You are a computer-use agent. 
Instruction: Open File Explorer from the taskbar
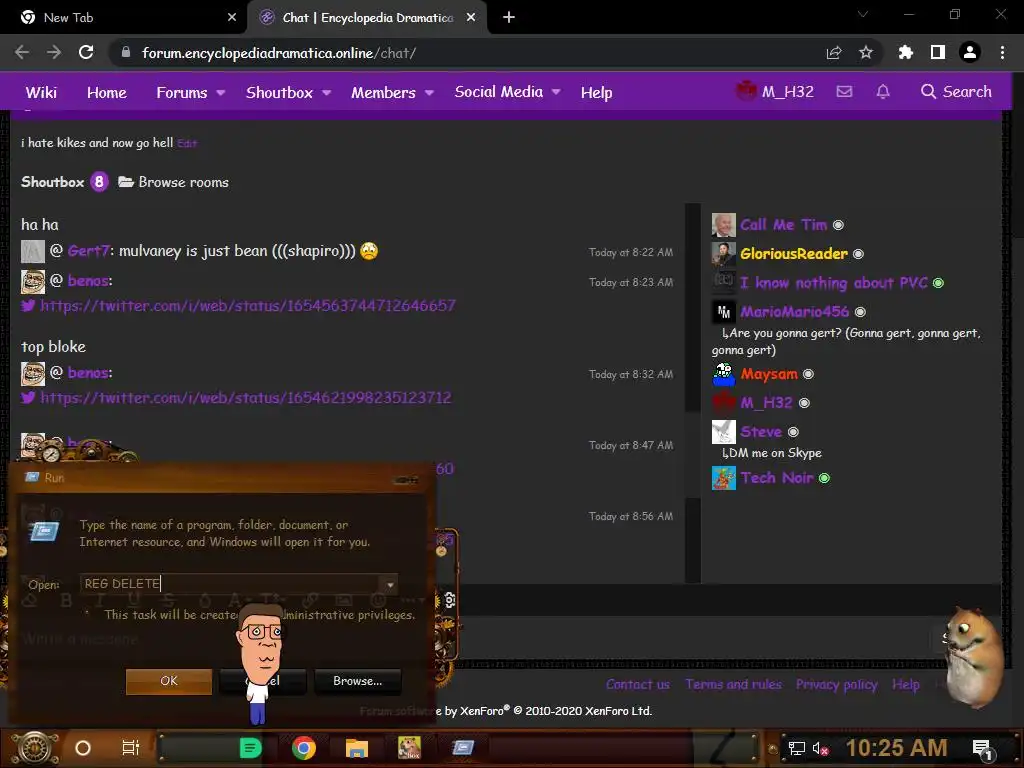click(357, 747)
